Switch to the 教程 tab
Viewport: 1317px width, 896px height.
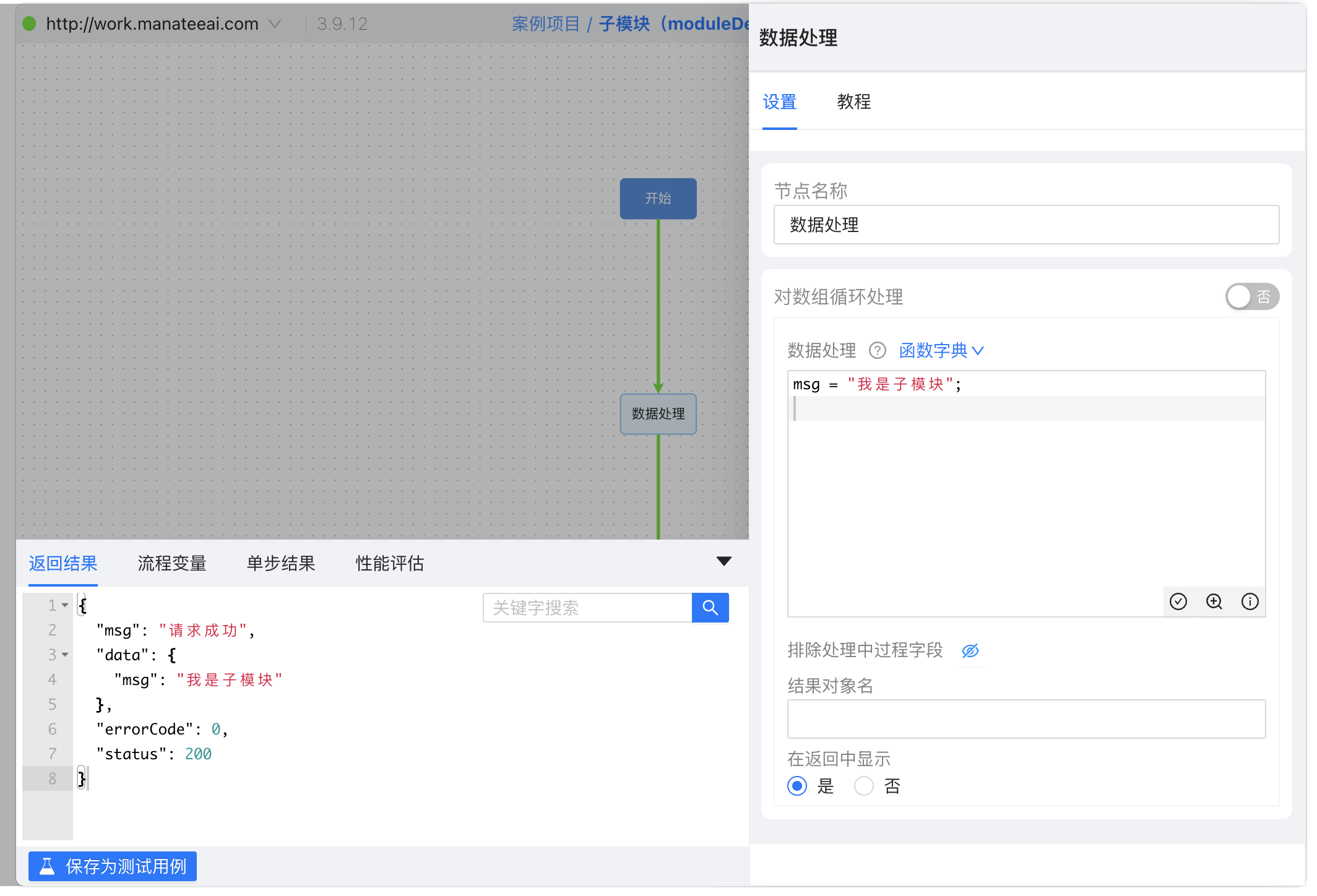854,102
